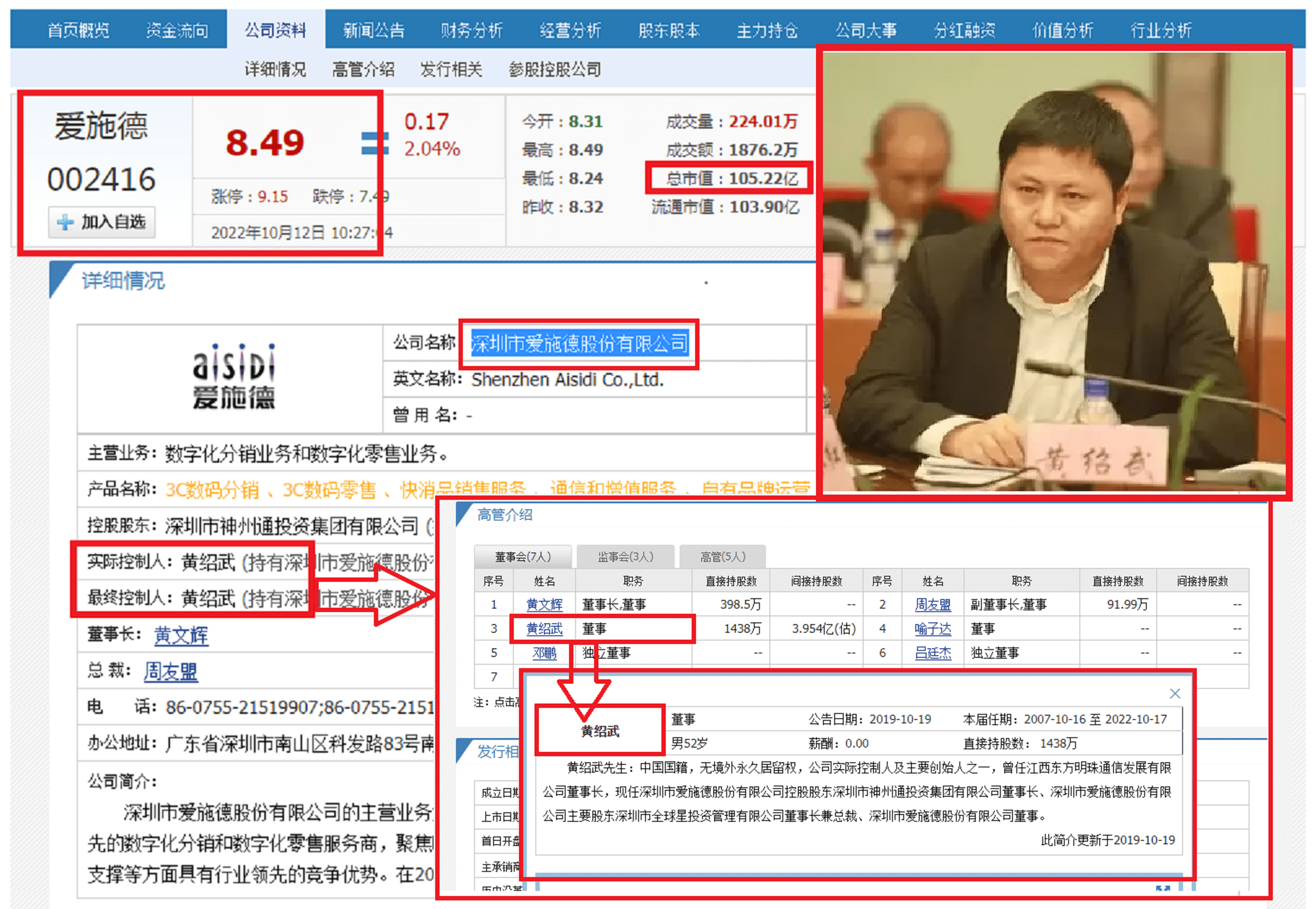
Task: Select 发行相关 sub-navigation item
Action: (451, 69)
